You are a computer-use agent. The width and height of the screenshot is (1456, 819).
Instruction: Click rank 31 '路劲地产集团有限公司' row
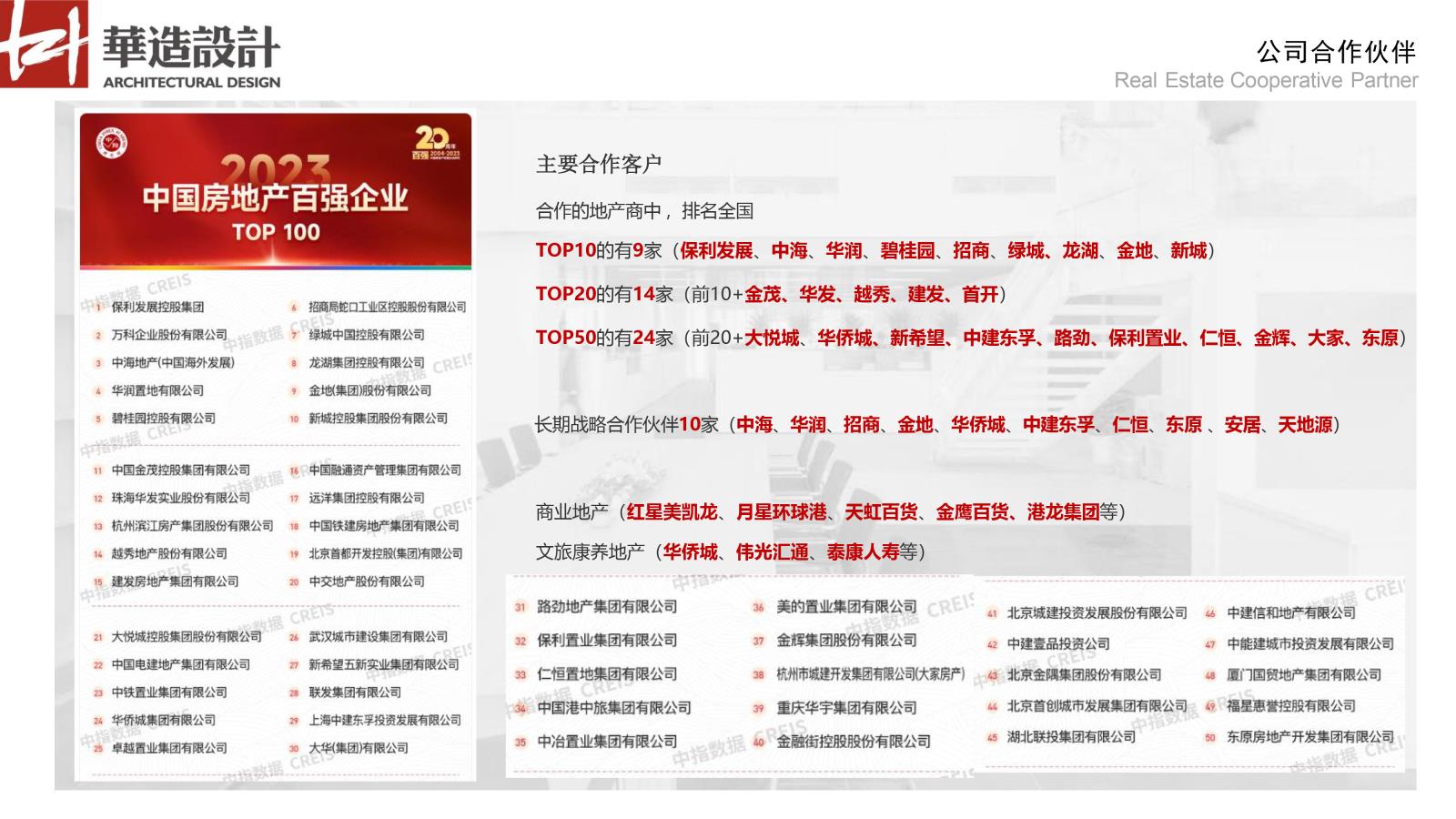click(597, 607)
